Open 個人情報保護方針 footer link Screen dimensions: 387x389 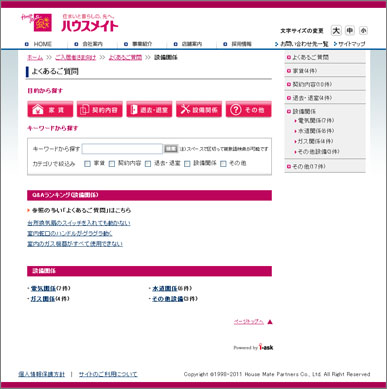click(42, 374)
